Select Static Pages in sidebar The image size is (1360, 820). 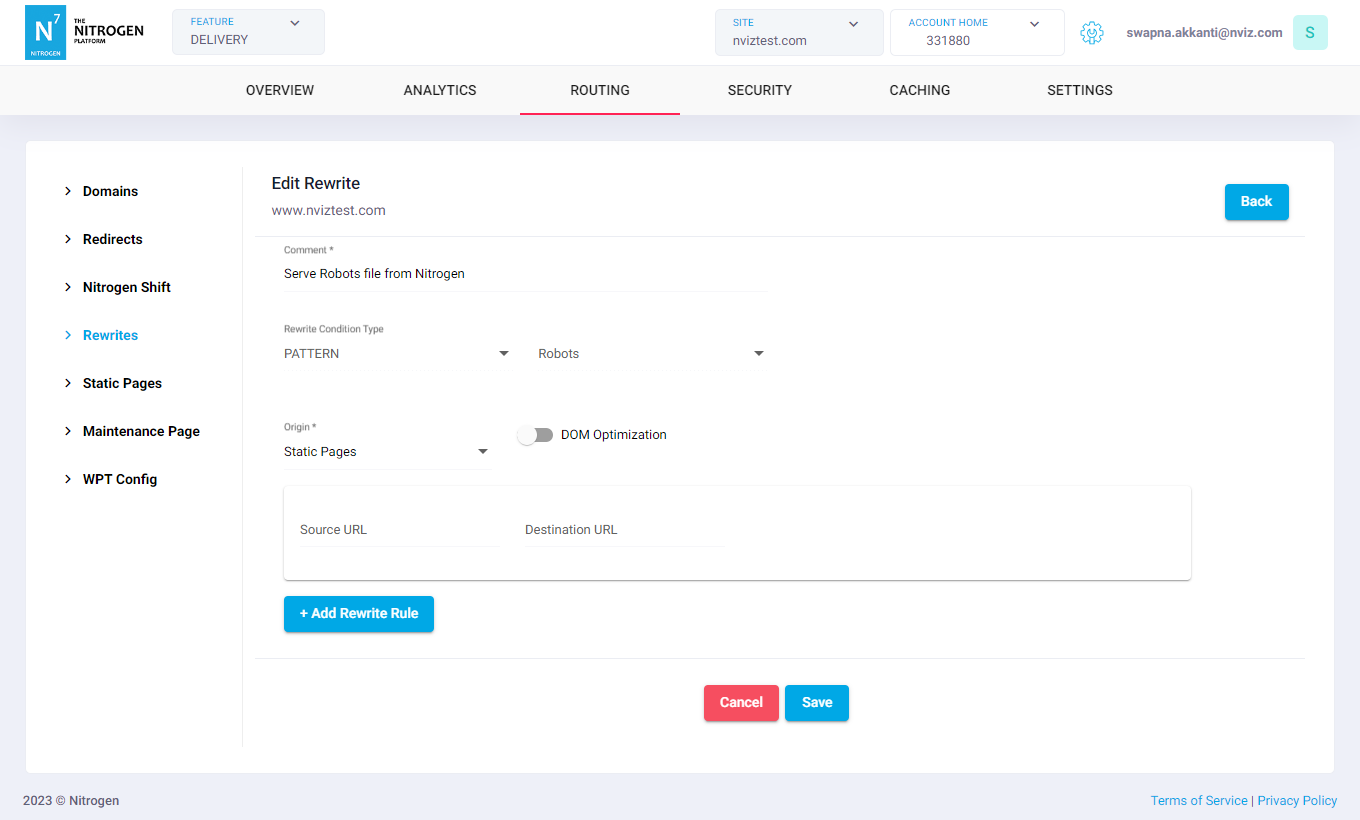122,383
